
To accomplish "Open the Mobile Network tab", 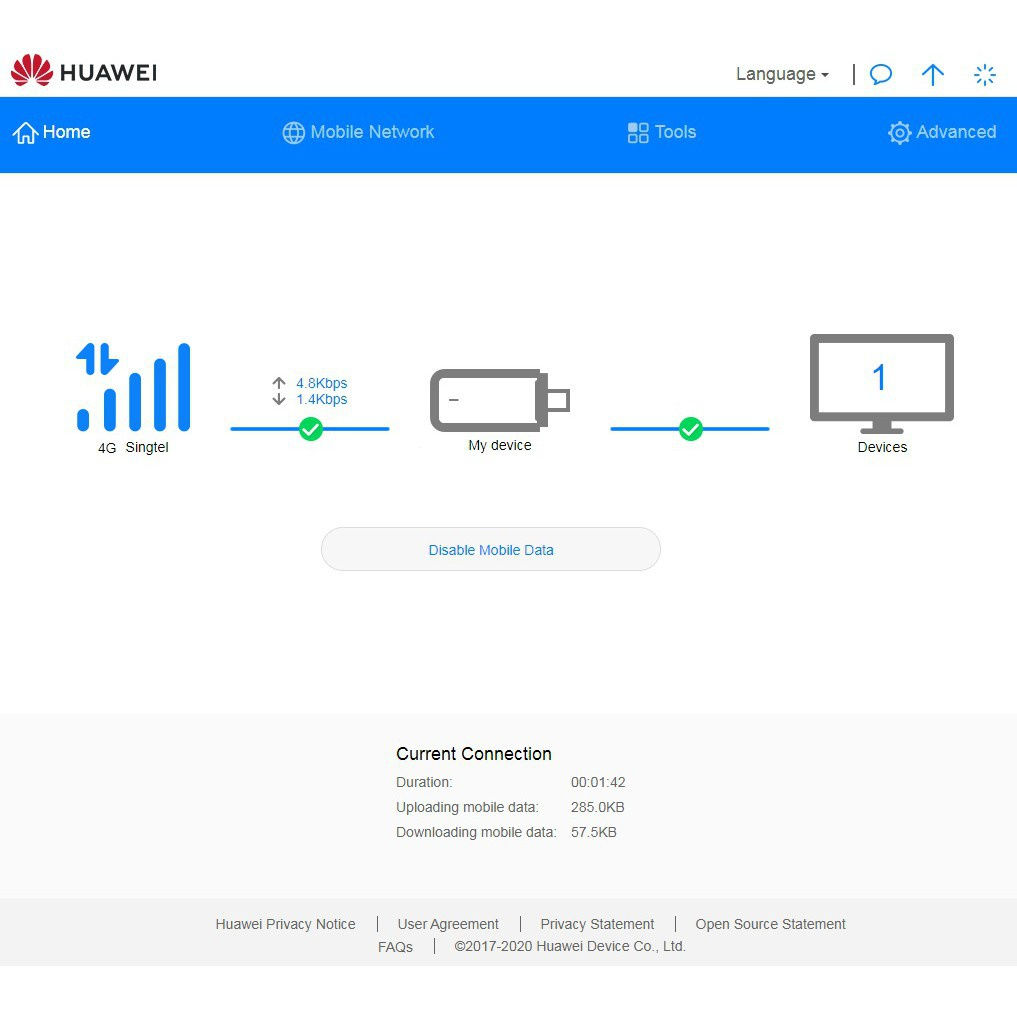I will (358, 132).
